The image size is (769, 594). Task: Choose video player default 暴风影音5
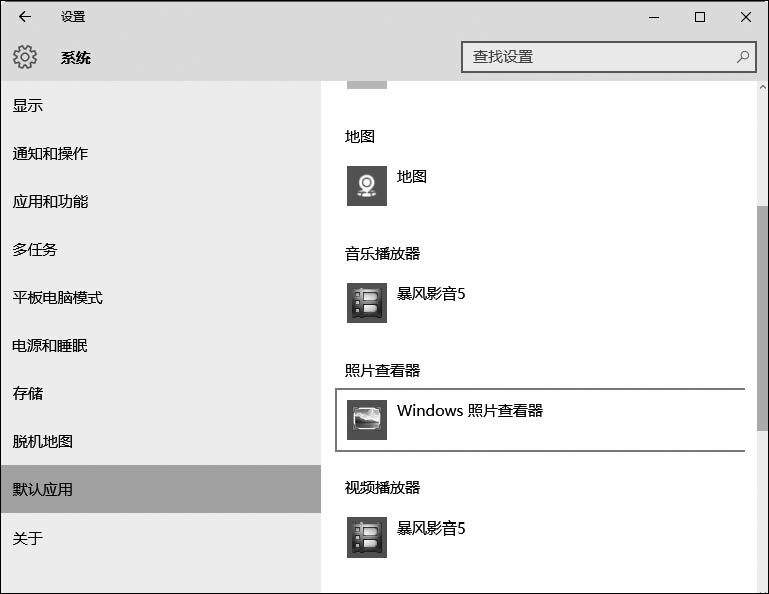pos(540,538)
